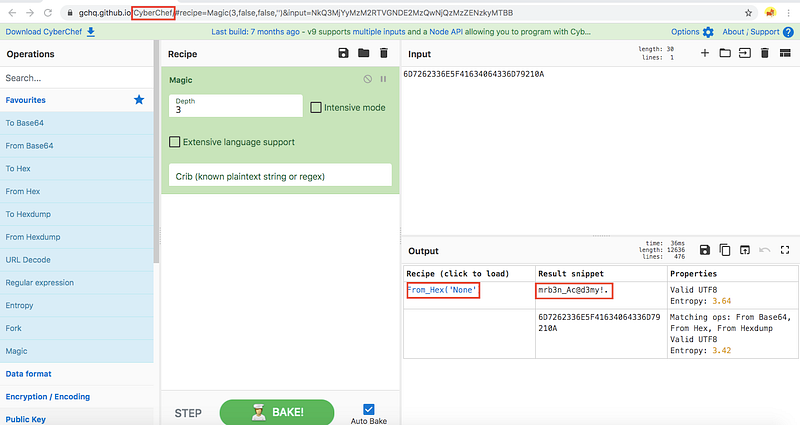This screenshot has width=800, height=425.
Task: Add a new input tab
Action: [x=705, y=53]
